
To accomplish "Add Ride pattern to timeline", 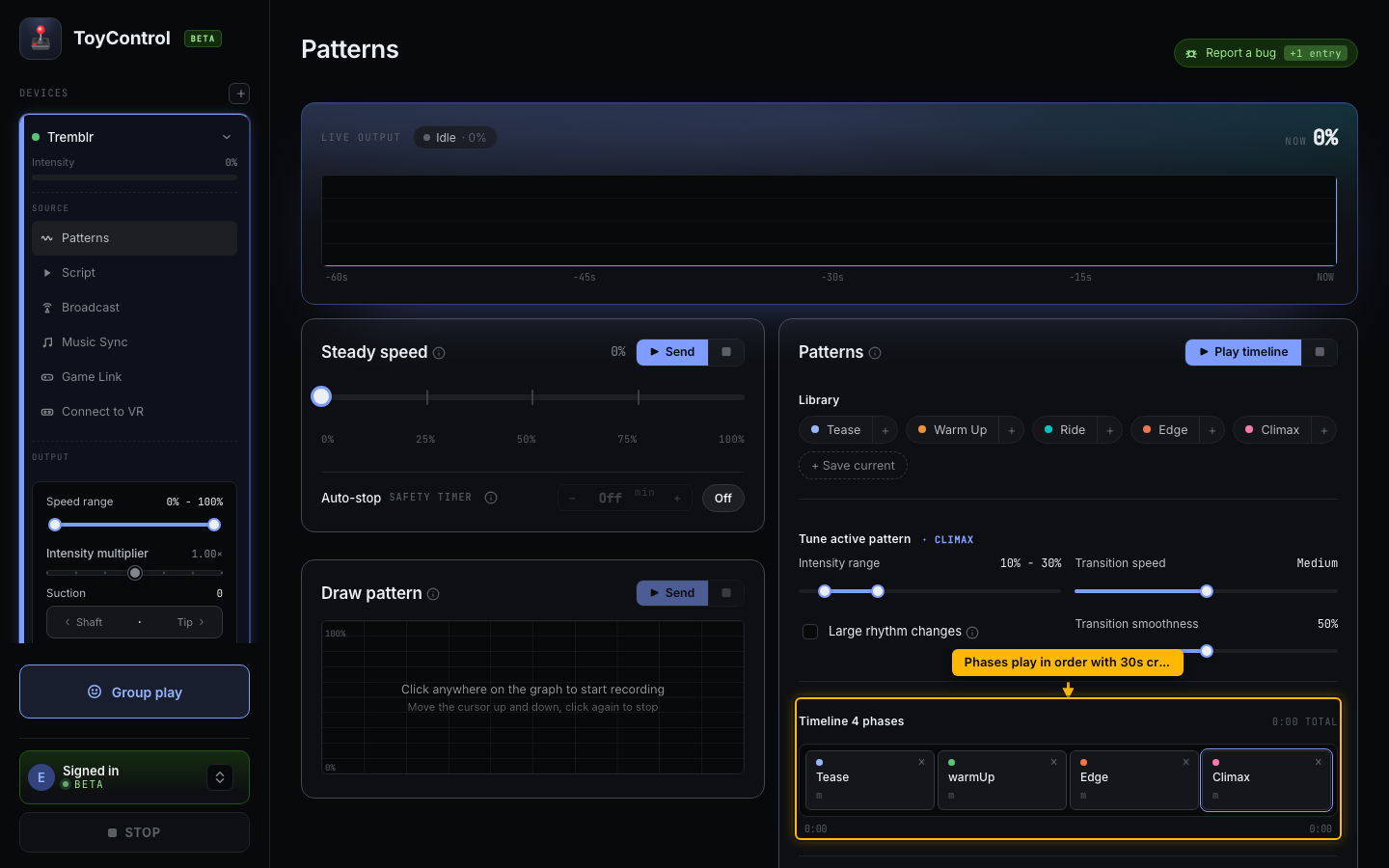I will [x=1109, y=430].
